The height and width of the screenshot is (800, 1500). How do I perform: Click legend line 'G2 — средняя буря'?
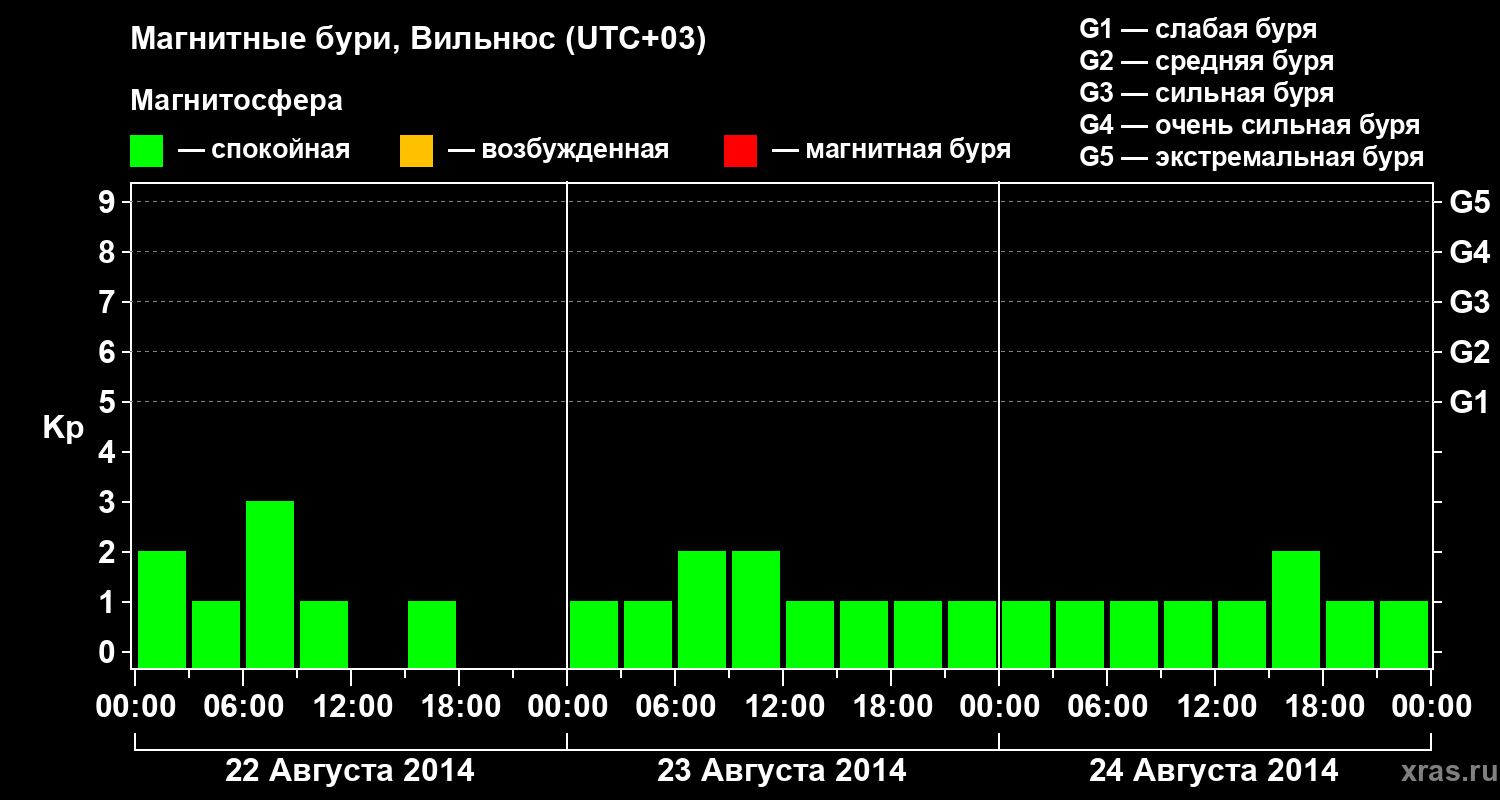tap(1206, 61)
